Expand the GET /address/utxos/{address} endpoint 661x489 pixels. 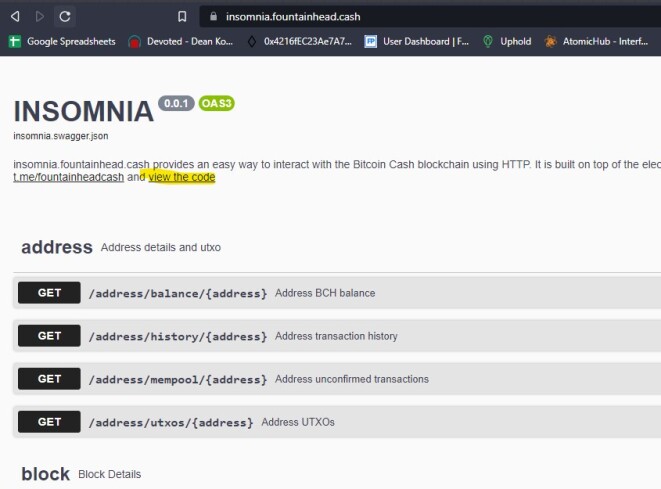pos(337,422)
